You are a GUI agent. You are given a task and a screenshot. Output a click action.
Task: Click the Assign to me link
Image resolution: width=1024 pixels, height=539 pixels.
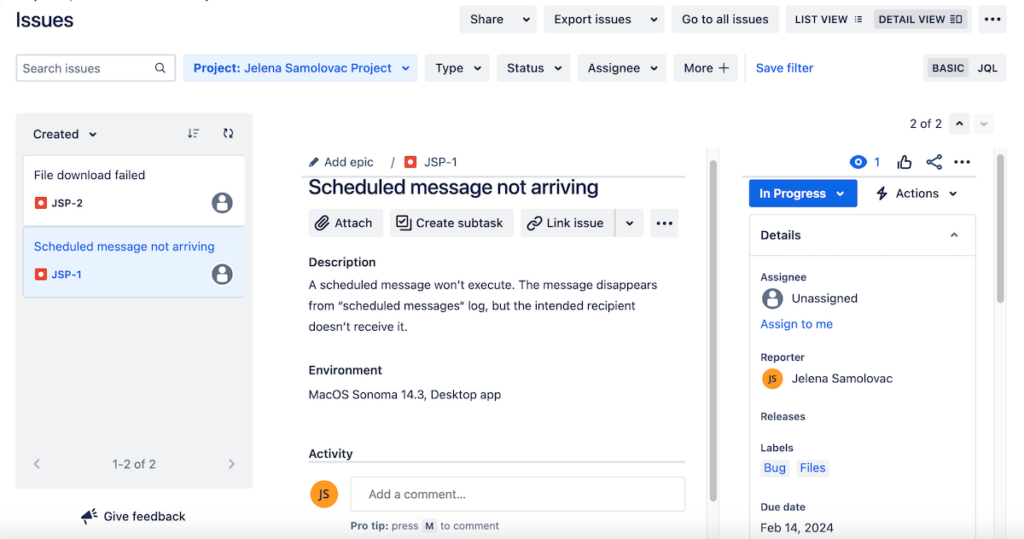point(796,324)
